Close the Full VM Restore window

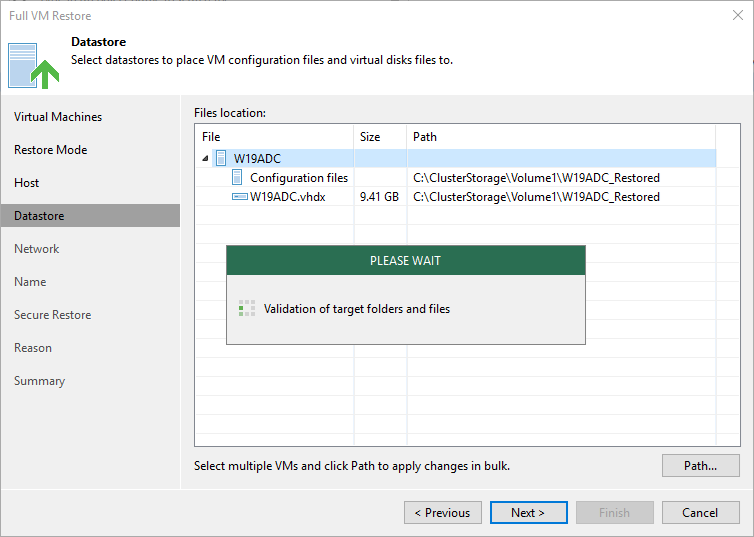738,15
